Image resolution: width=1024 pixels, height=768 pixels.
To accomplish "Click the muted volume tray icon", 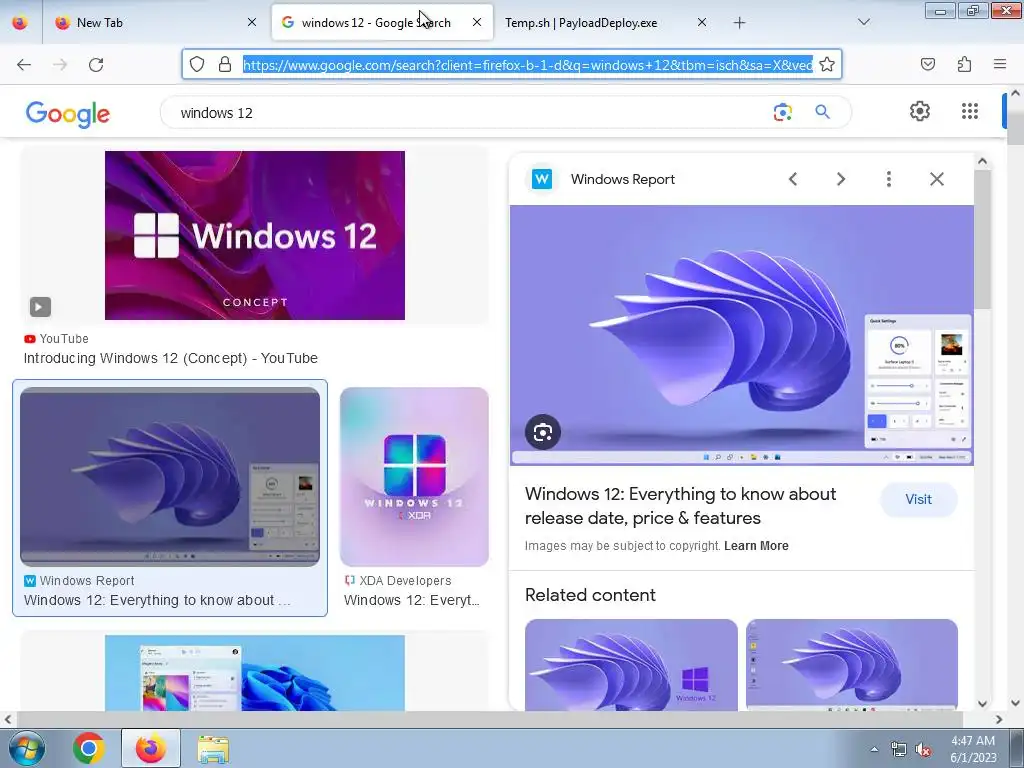I will 923,750.
